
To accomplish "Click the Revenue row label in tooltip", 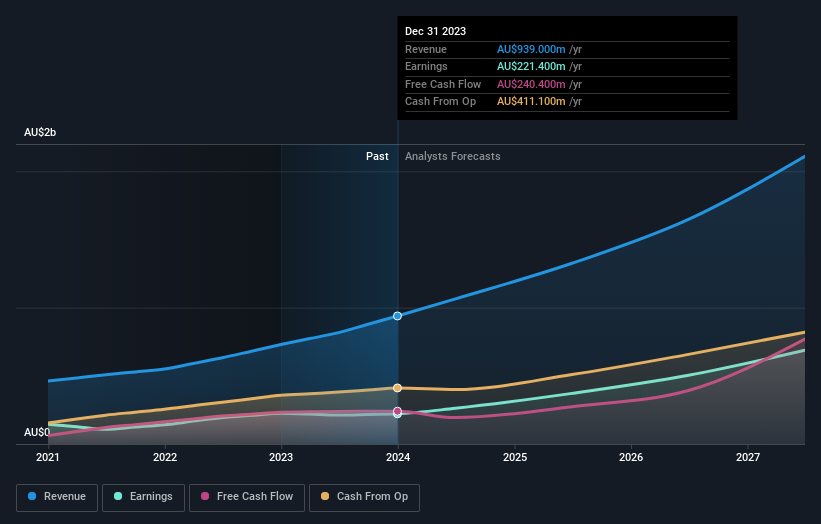I will [426, 49].
